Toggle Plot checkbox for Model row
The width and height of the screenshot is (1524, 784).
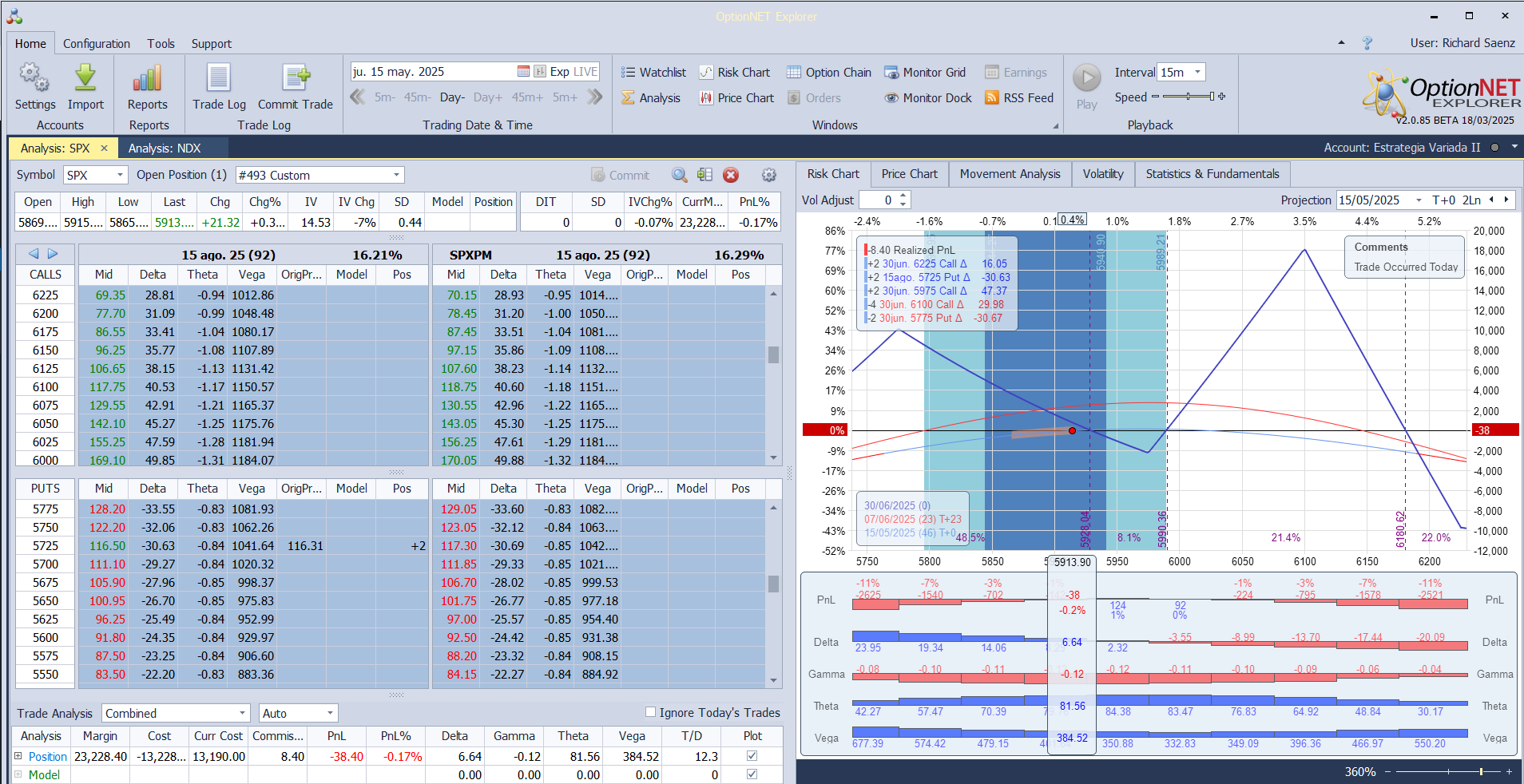752,774
